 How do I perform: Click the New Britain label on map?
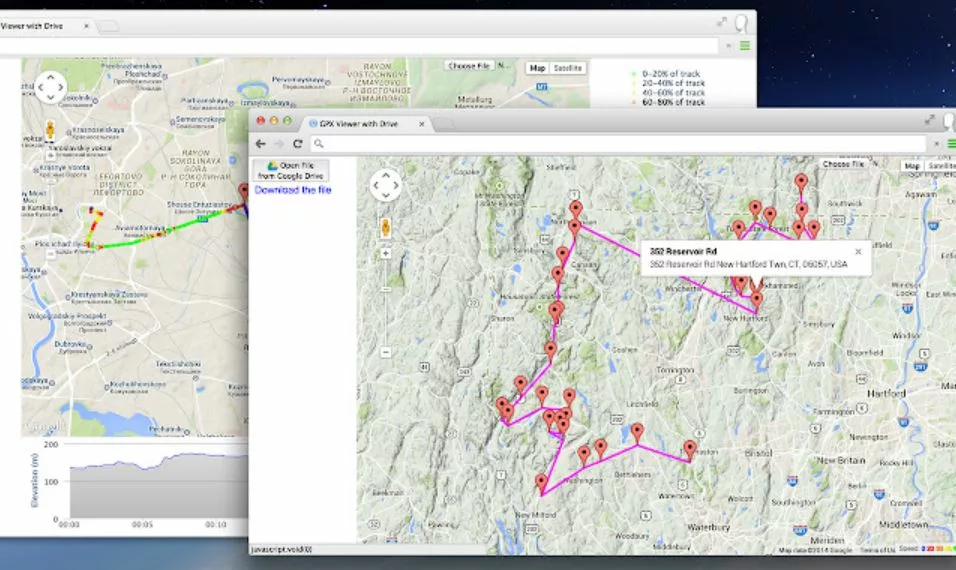(x=841, y=460)
